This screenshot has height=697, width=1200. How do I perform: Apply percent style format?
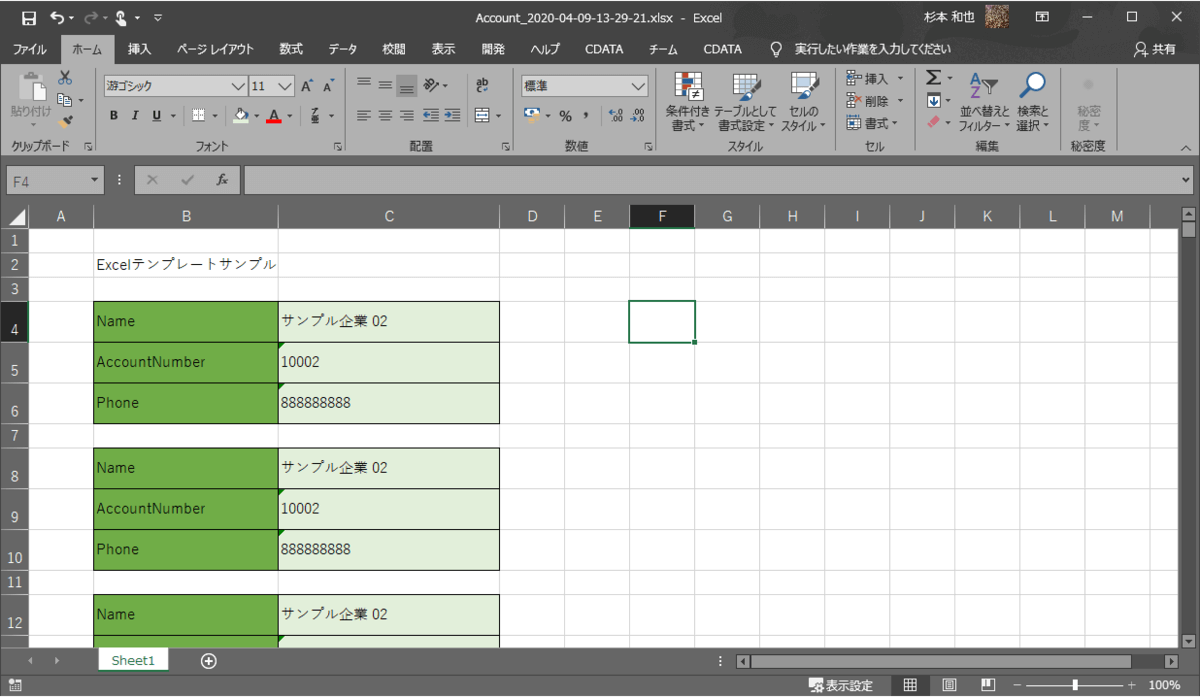coord(565,115)
